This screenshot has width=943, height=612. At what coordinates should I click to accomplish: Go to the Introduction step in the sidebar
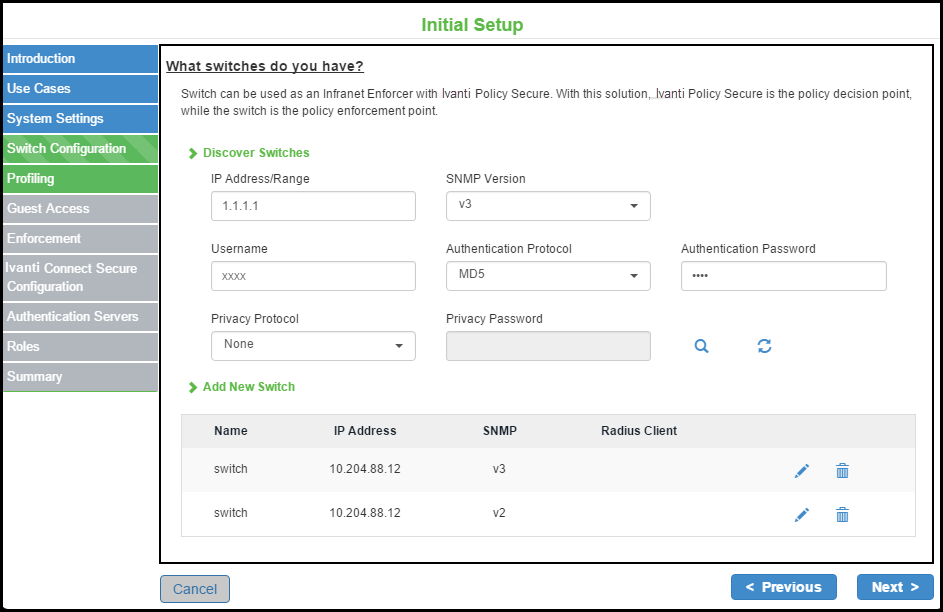(80, 59)
